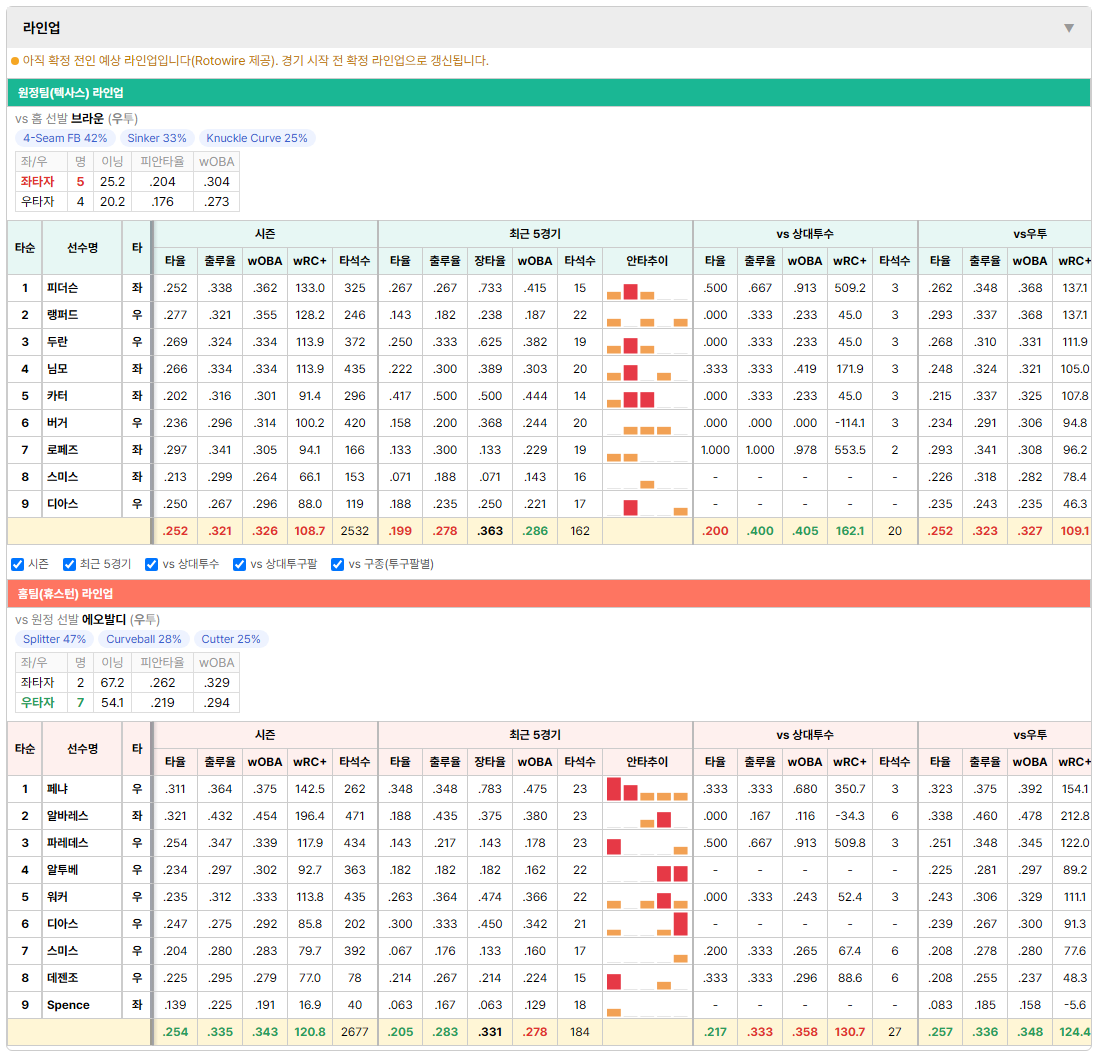Toggle the 시즌 checkbox
The image size is (1098, 1057).
(18, 565)
